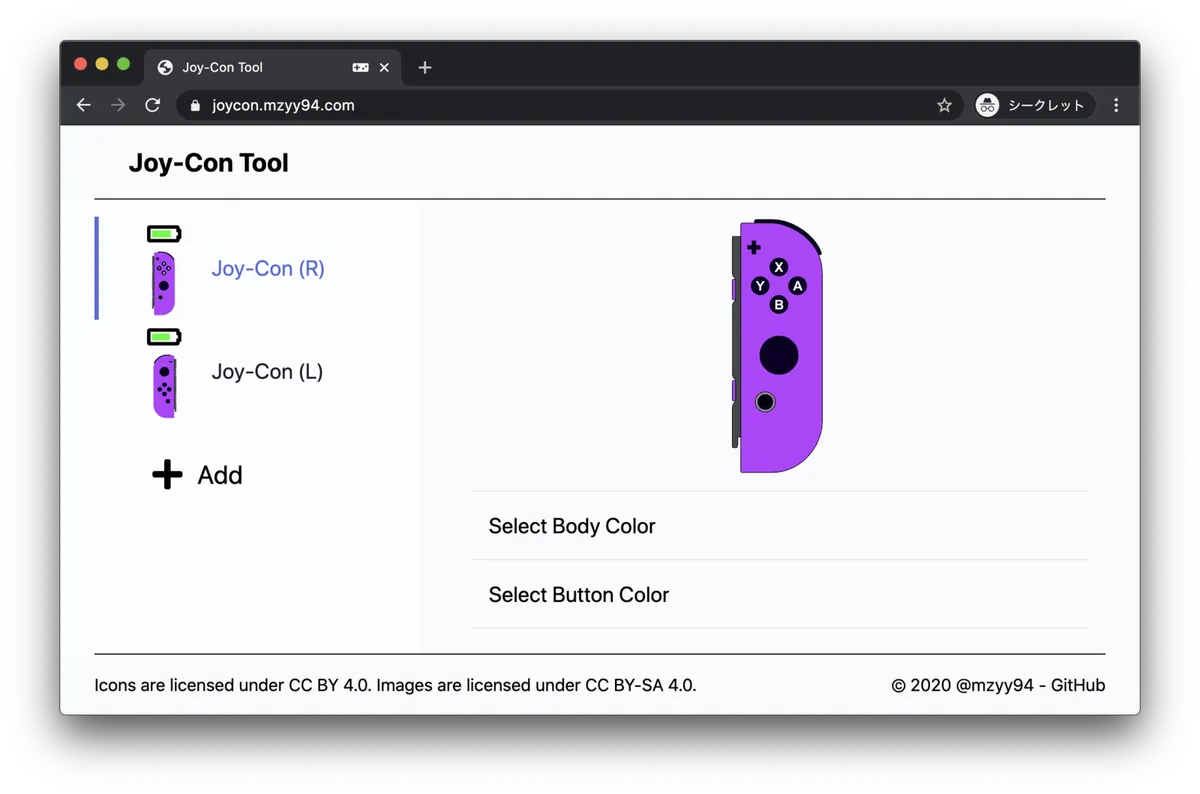Go back with browser back arrow

point(84,105)
